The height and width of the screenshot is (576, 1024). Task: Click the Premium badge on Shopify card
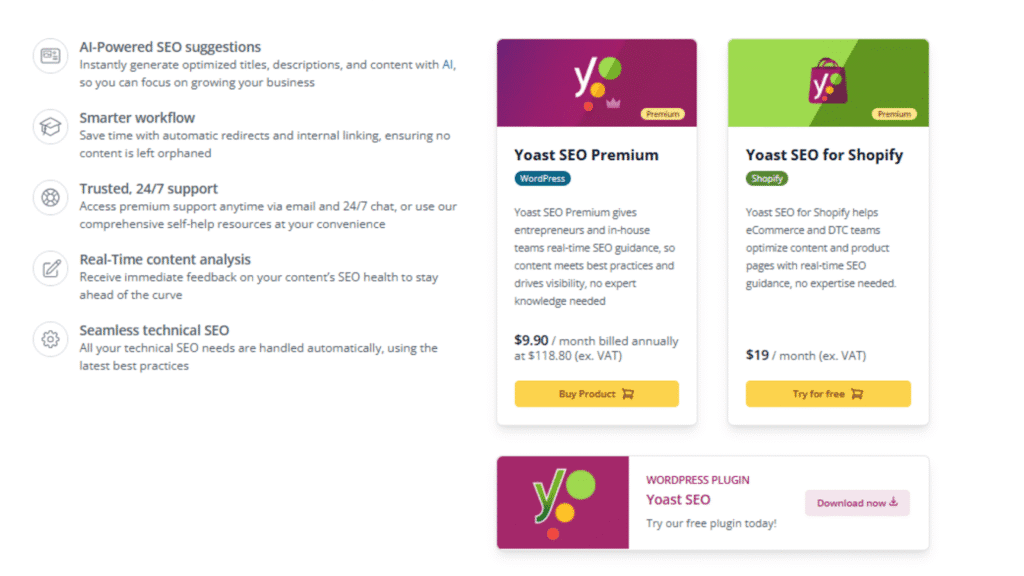pyautogui.click(x=894, y=114)
